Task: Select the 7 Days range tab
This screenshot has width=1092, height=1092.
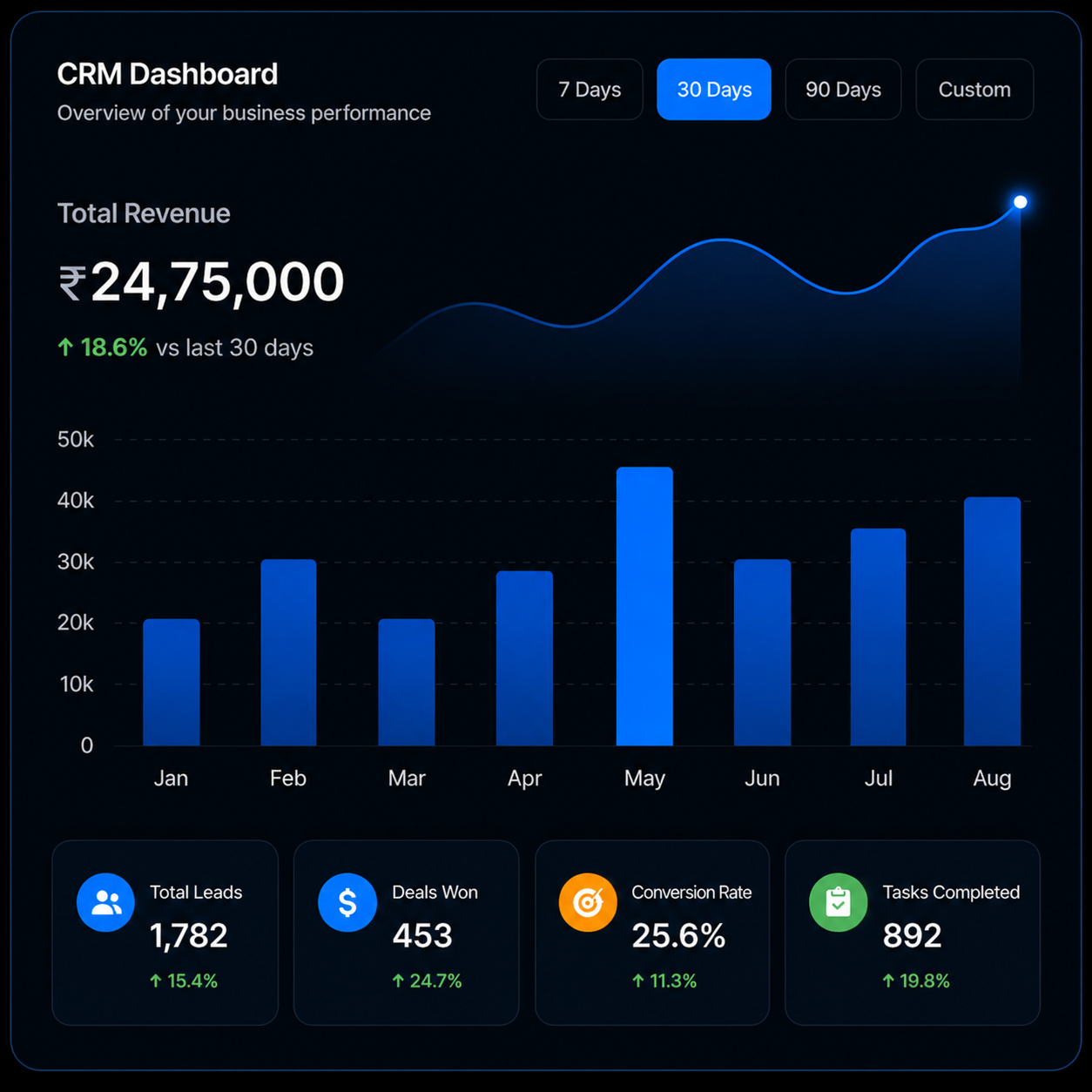Action: point(590,90)
